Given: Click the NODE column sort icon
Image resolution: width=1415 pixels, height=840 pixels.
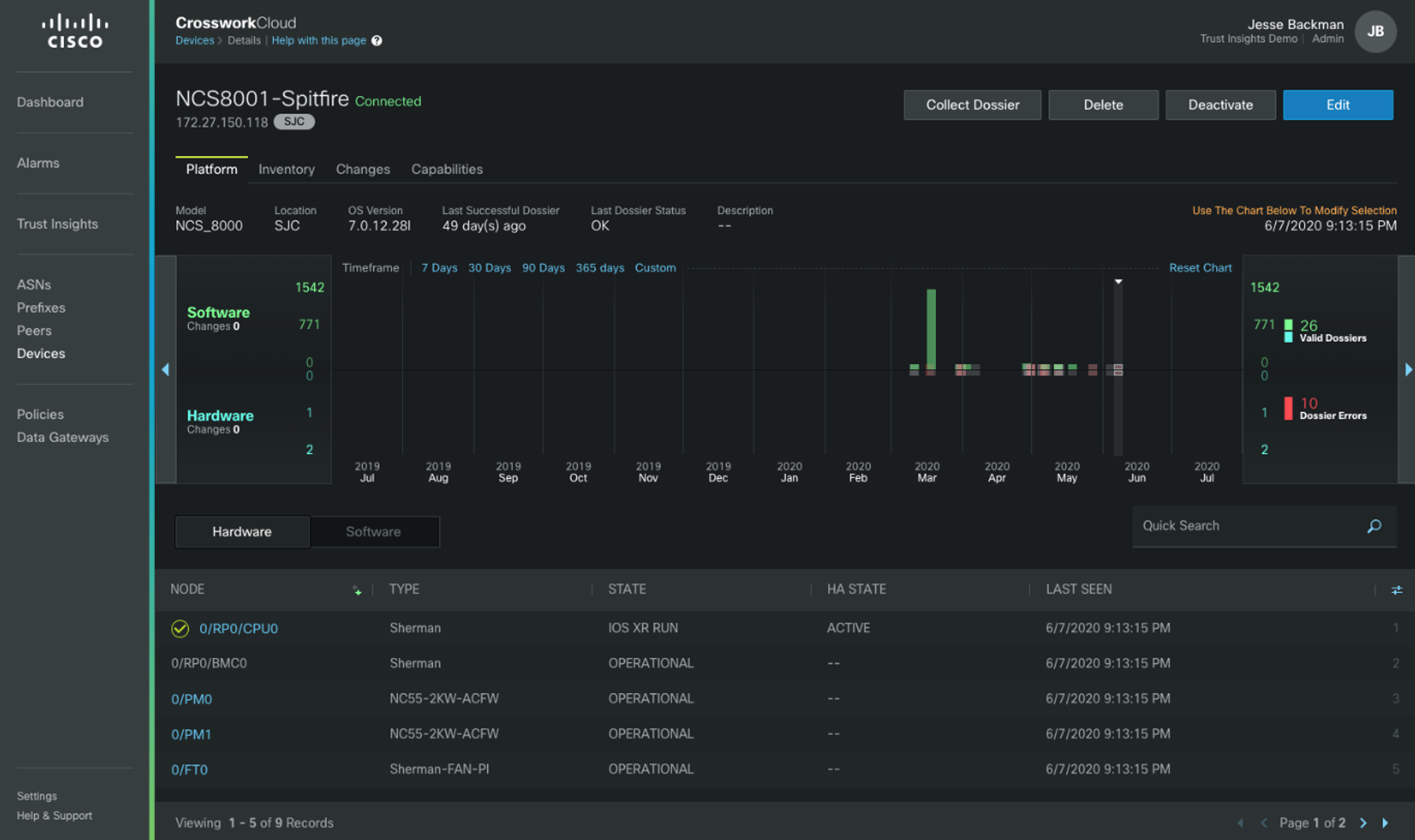Looking at the screenshot, I should pyautogui.click(x=357, y=590).
